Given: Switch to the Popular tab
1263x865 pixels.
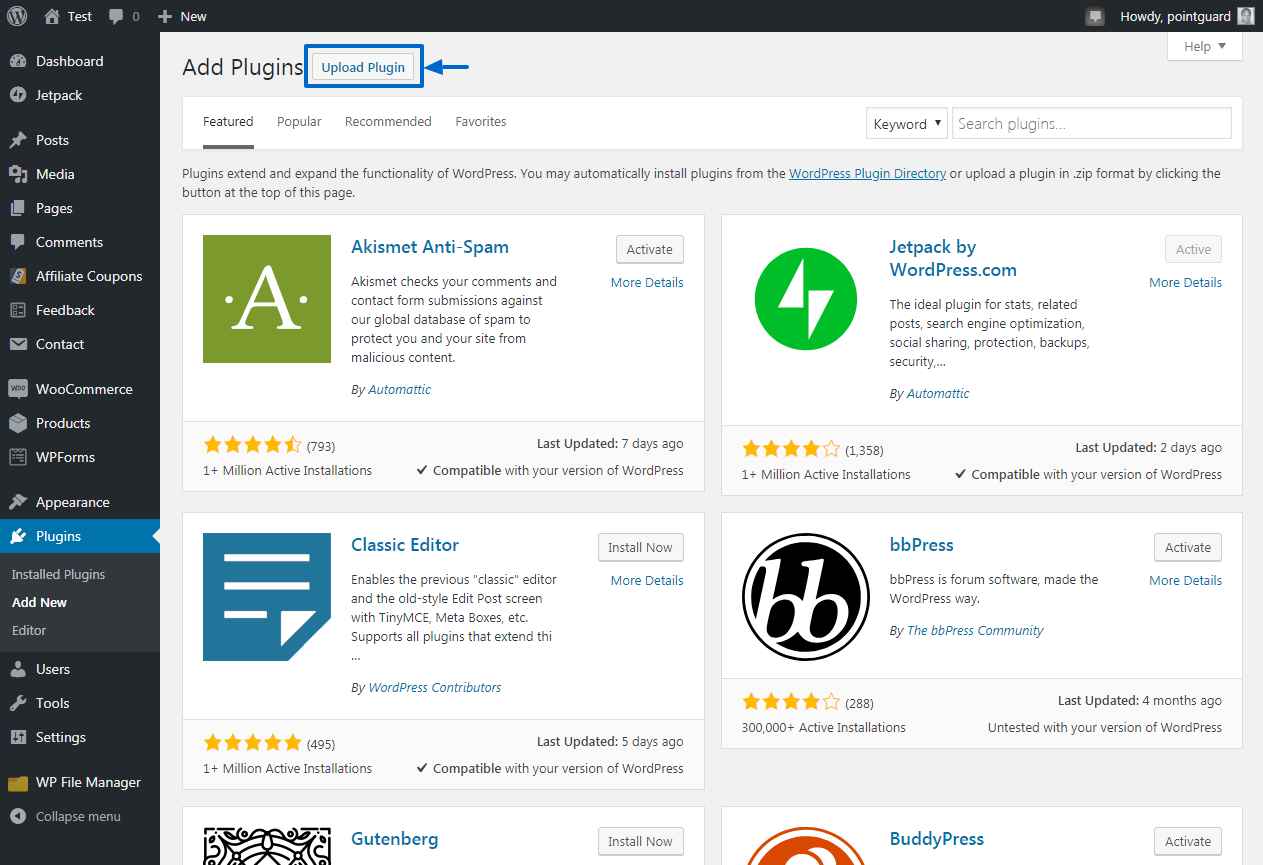Looking at the screenshot, I should coord(299,121).
